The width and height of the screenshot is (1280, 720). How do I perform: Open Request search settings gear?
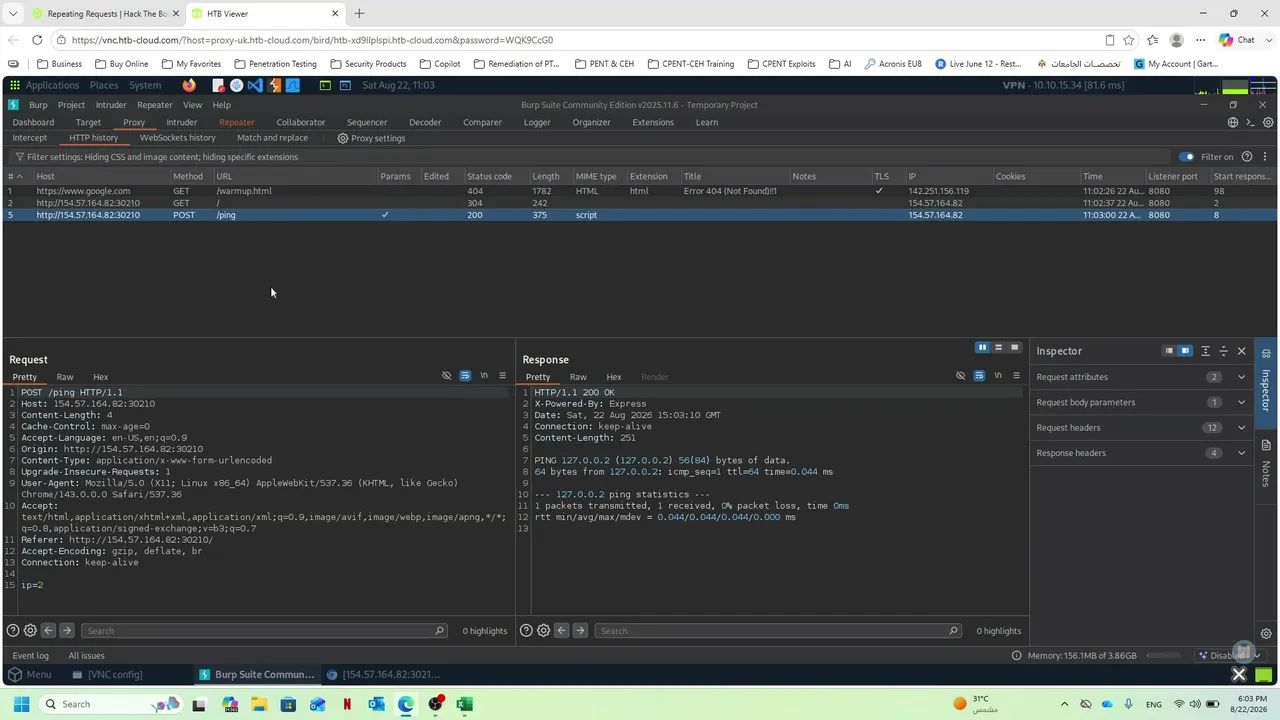[x=30, y=631]
